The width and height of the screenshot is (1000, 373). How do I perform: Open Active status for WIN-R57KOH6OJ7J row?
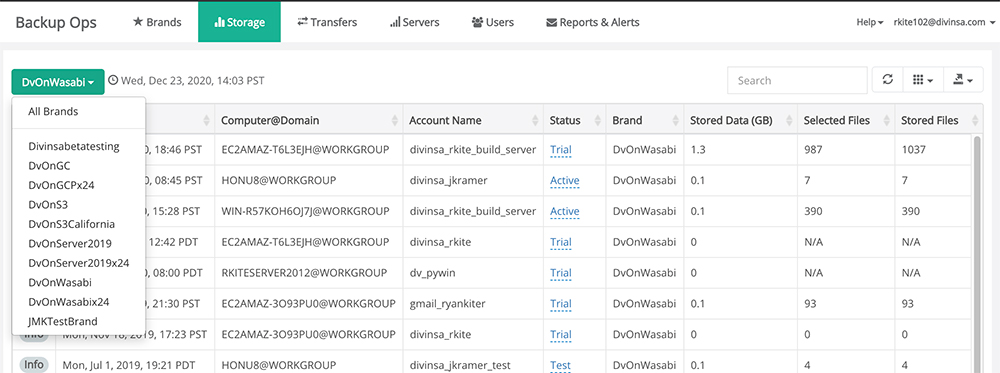(x=564, y=211)
